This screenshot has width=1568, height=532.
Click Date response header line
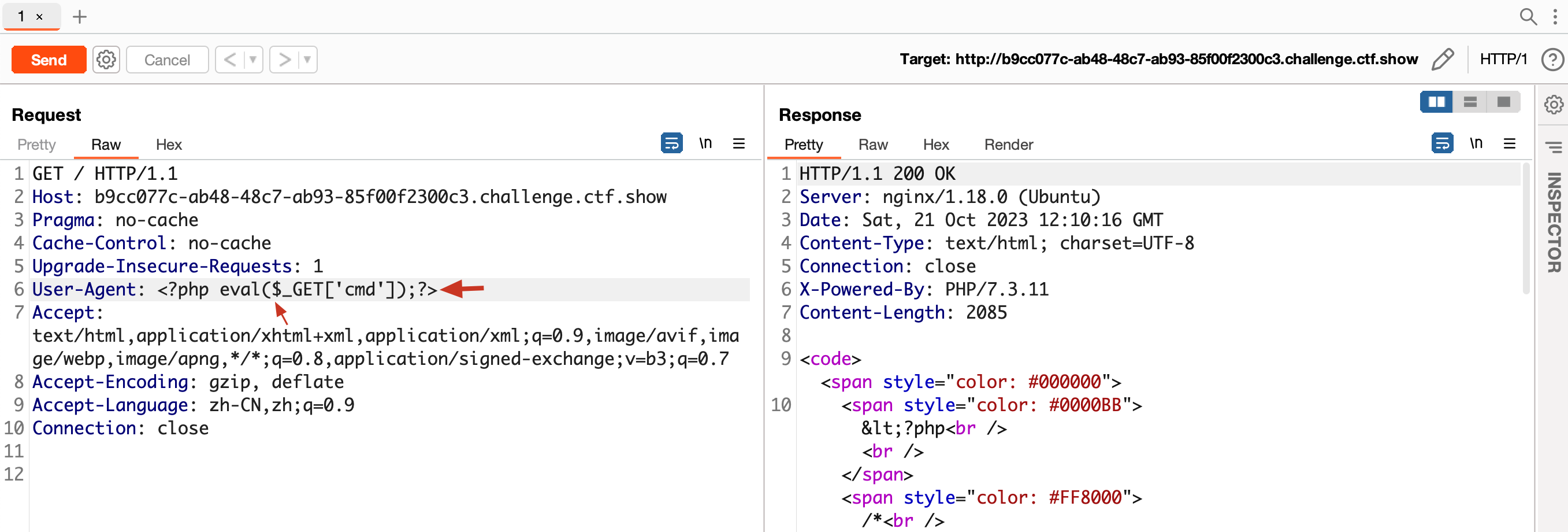[x=980, y=220]
